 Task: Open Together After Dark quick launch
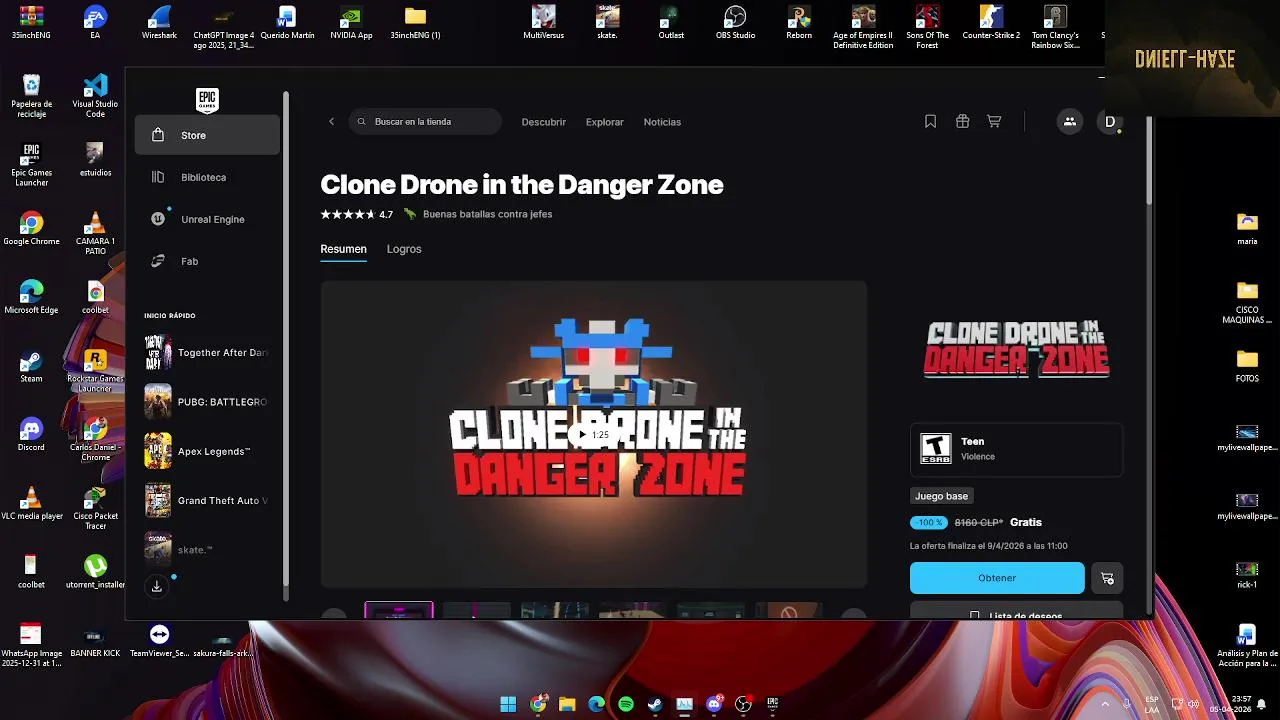(x=207, y=353)
